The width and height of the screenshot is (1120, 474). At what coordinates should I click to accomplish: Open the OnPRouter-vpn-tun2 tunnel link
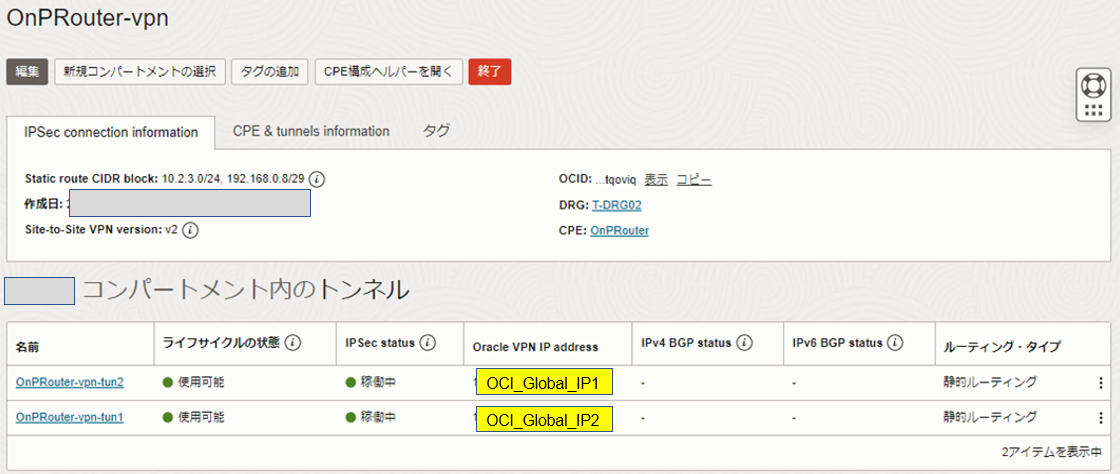pyautogui.click(x=70, y=383)
